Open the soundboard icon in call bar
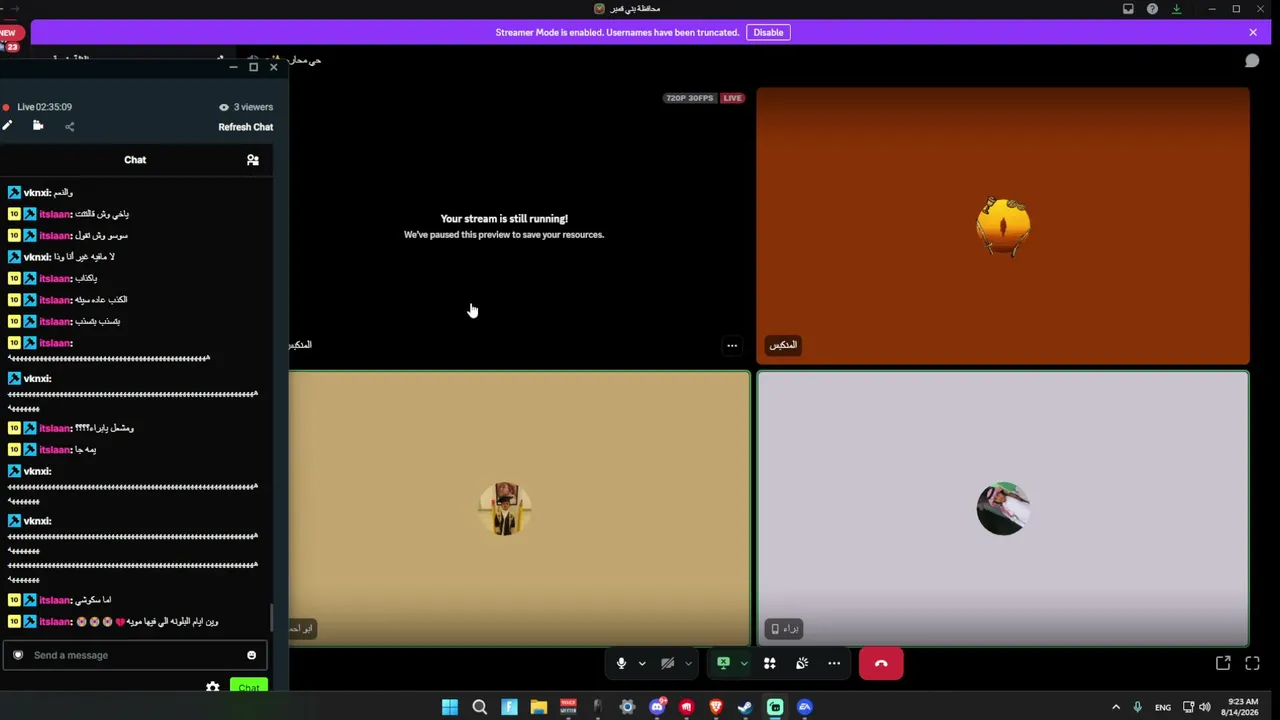This screenshot has width=1280, height=720. click(x=802, y=663)
